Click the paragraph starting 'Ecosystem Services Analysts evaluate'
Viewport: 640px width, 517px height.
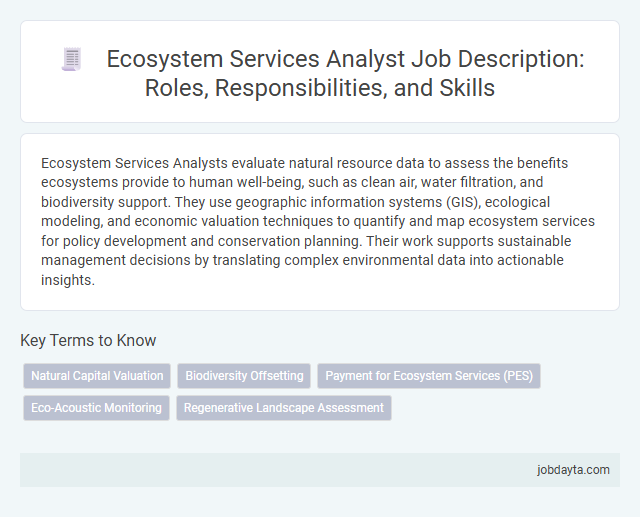pyautogui.click(x=318, y=221)
